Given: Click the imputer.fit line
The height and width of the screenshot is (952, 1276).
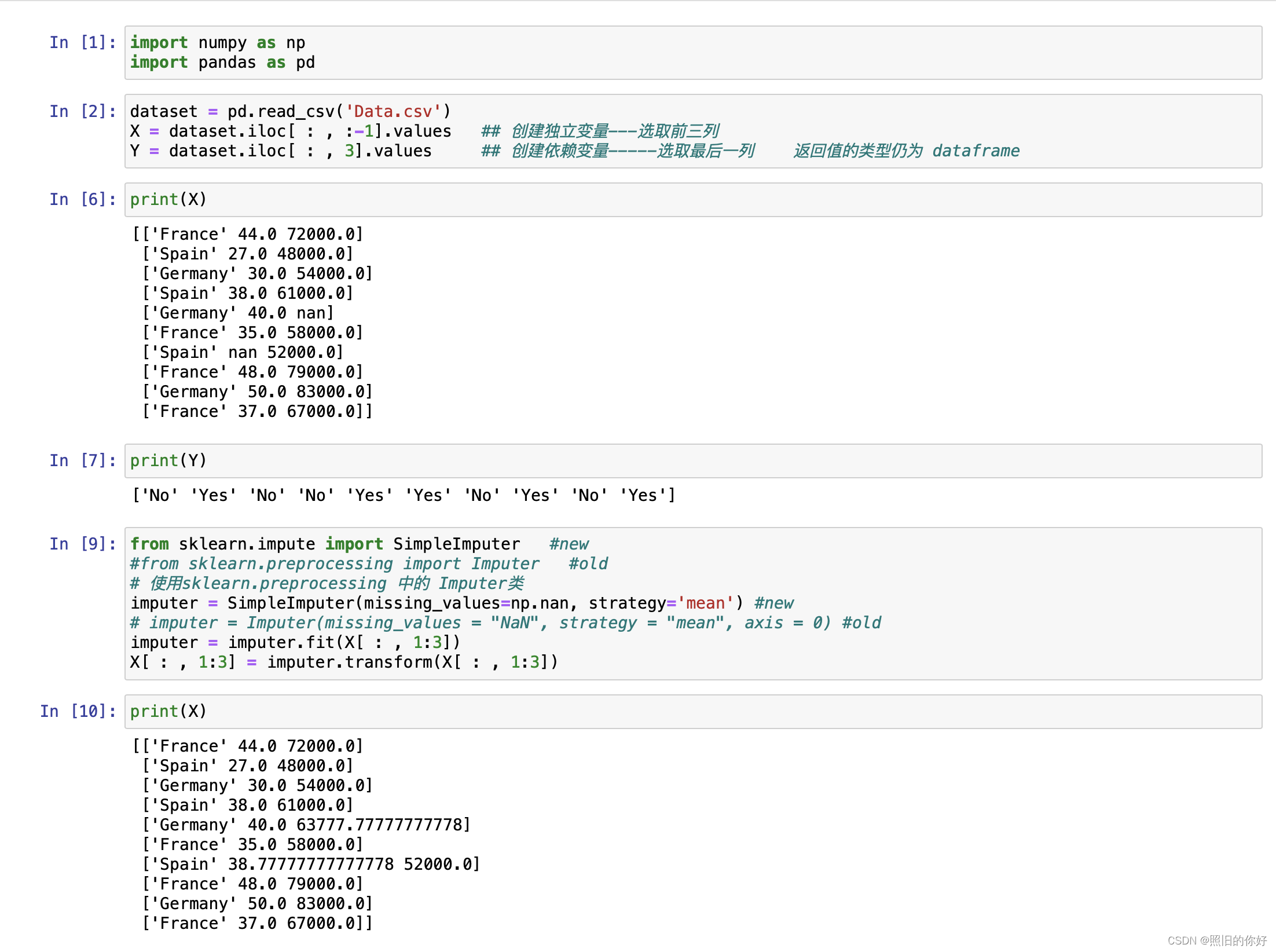Looking at the screenshot, I should [x=295, y=643].
